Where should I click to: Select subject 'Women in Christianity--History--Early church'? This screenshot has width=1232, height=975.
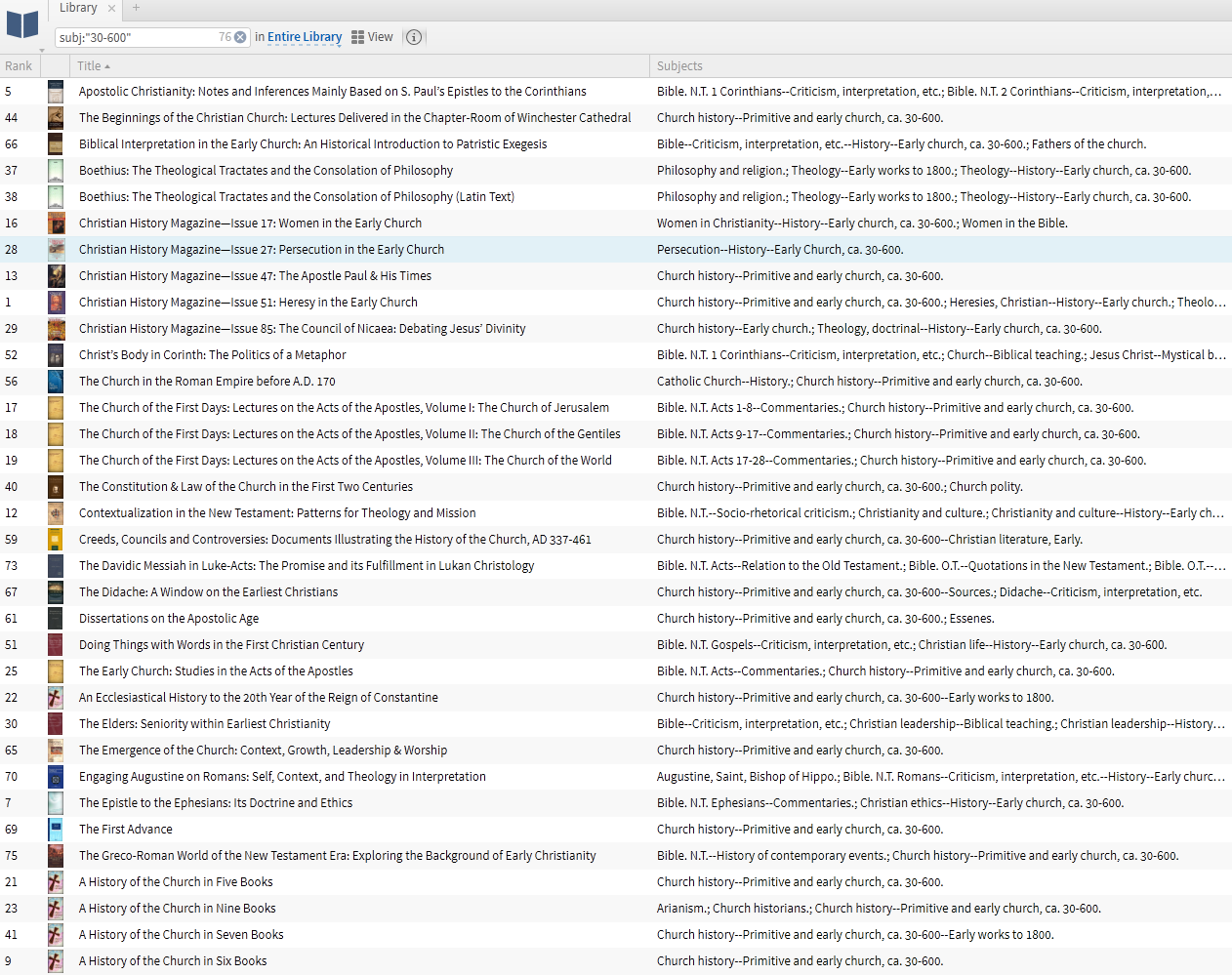[862, 223]
